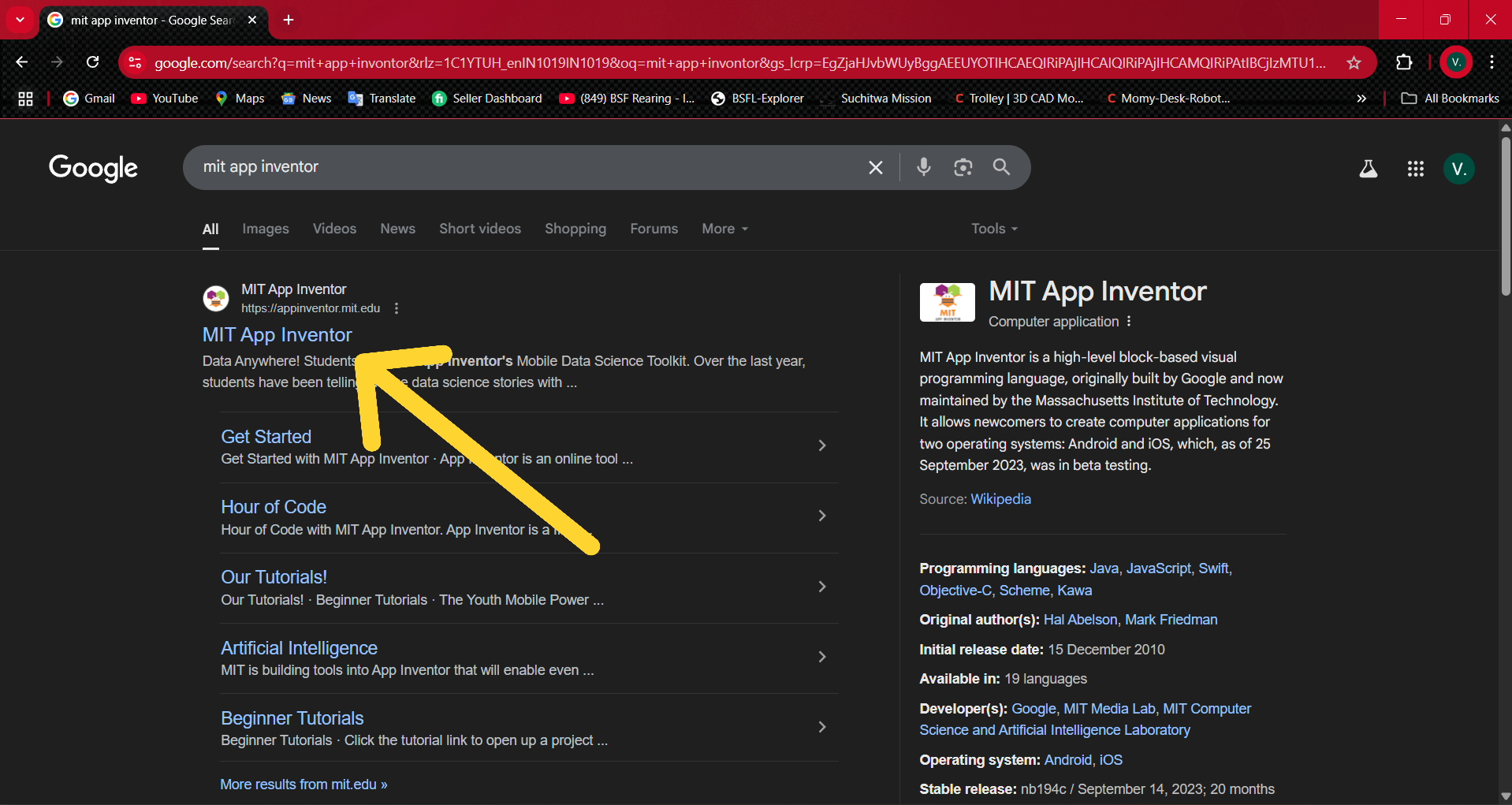Switch to the Images tab
1512x805 pixels.
[266, 229]
